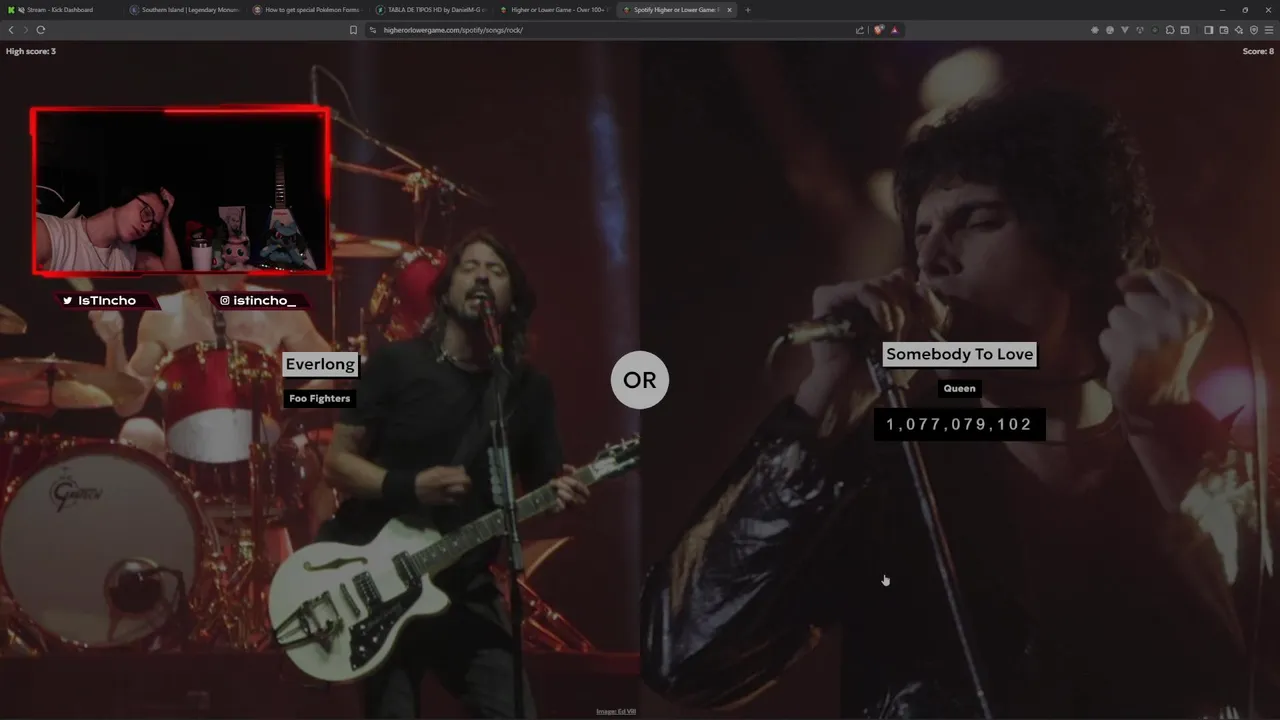1280x720 pixels.
Task: Click the share page icon in address bar
Action: click(860, 30)
